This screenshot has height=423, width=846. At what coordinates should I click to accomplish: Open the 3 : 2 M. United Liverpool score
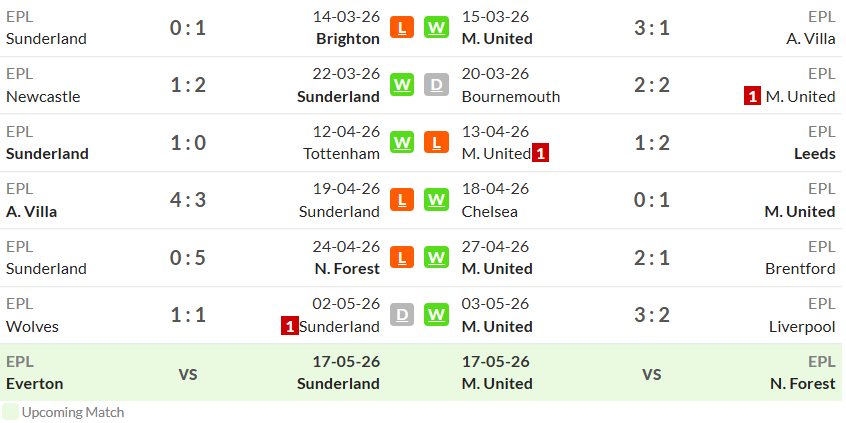652,315
